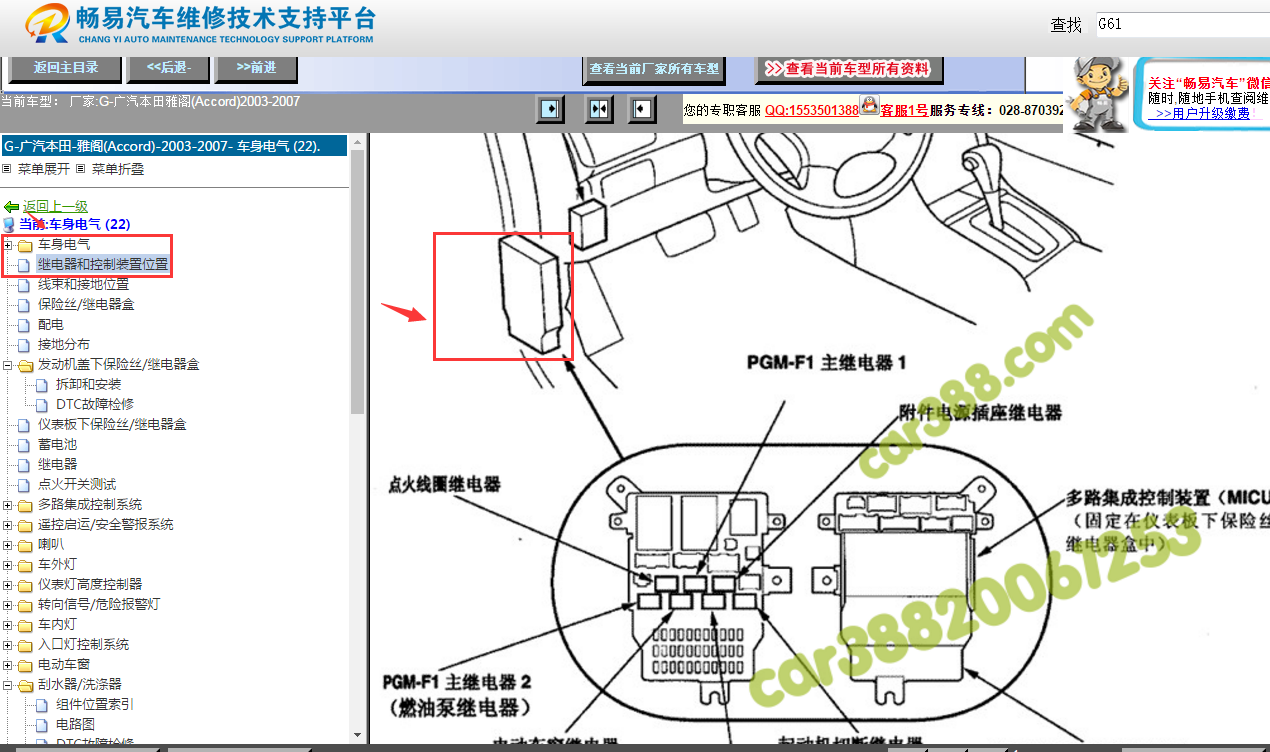Expand the 仪表灯高度控制器 node
This screenshot has width=1270, height=752.
tap(8, 585)
